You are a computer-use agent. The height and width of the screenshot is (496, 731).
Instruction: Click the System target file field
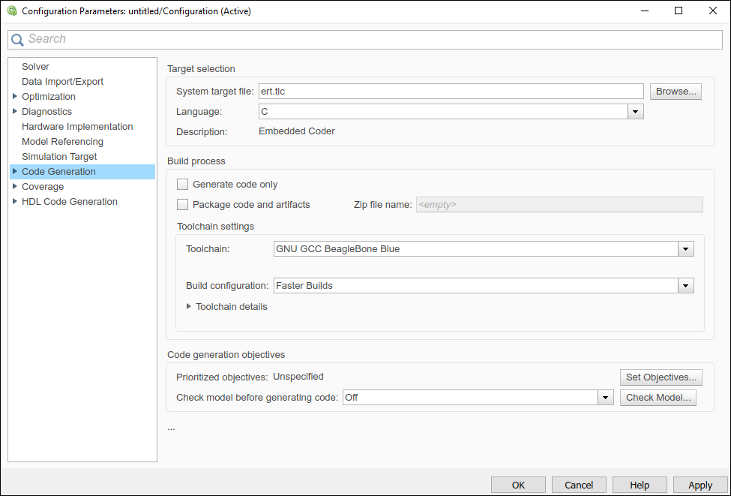[450, 91]
